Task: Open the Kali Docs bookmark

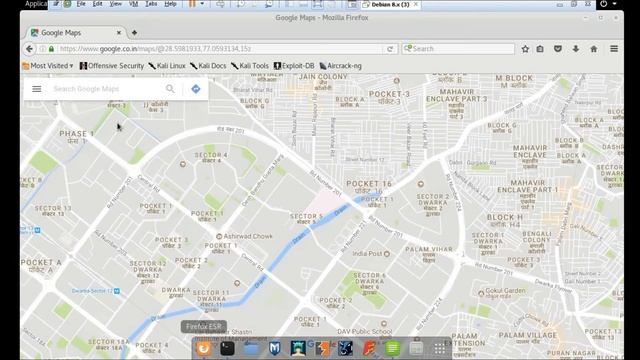Action: click(208, 66)
